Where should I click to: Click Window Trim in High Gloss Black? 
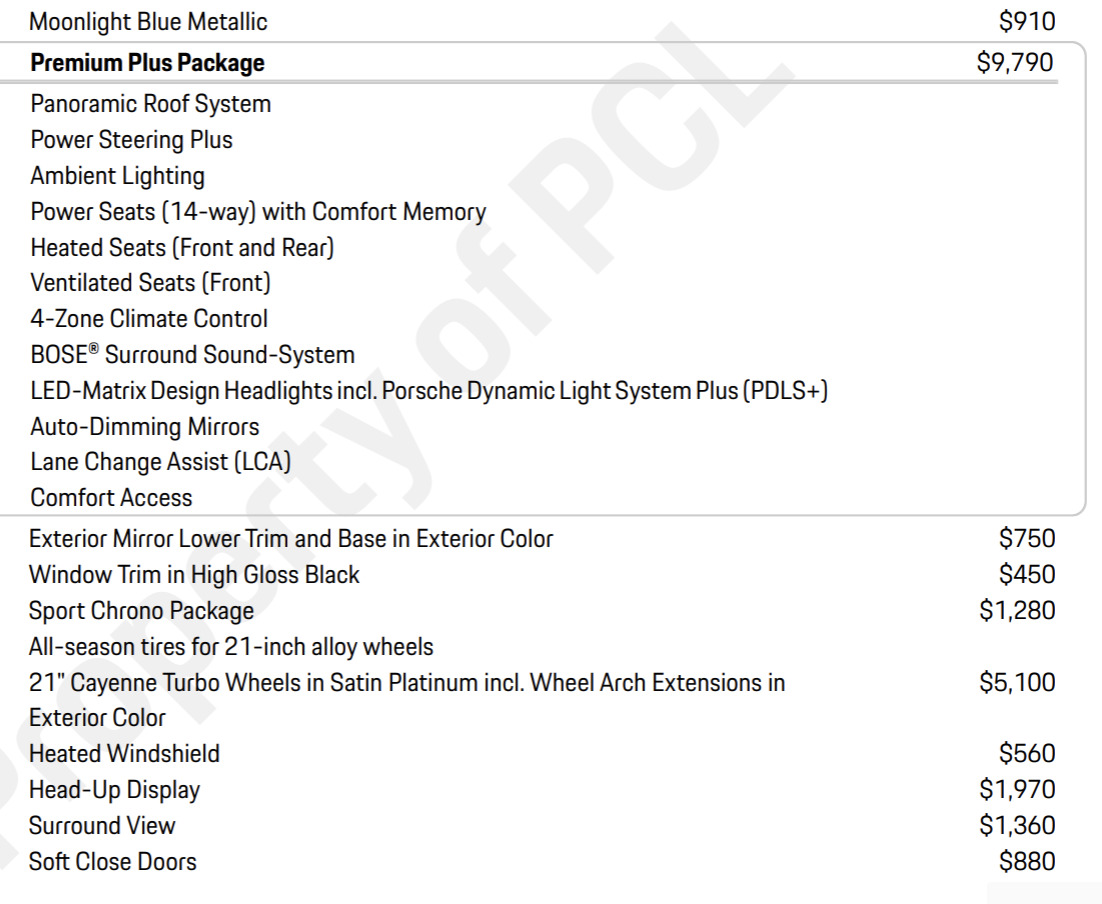click(194, 575)
